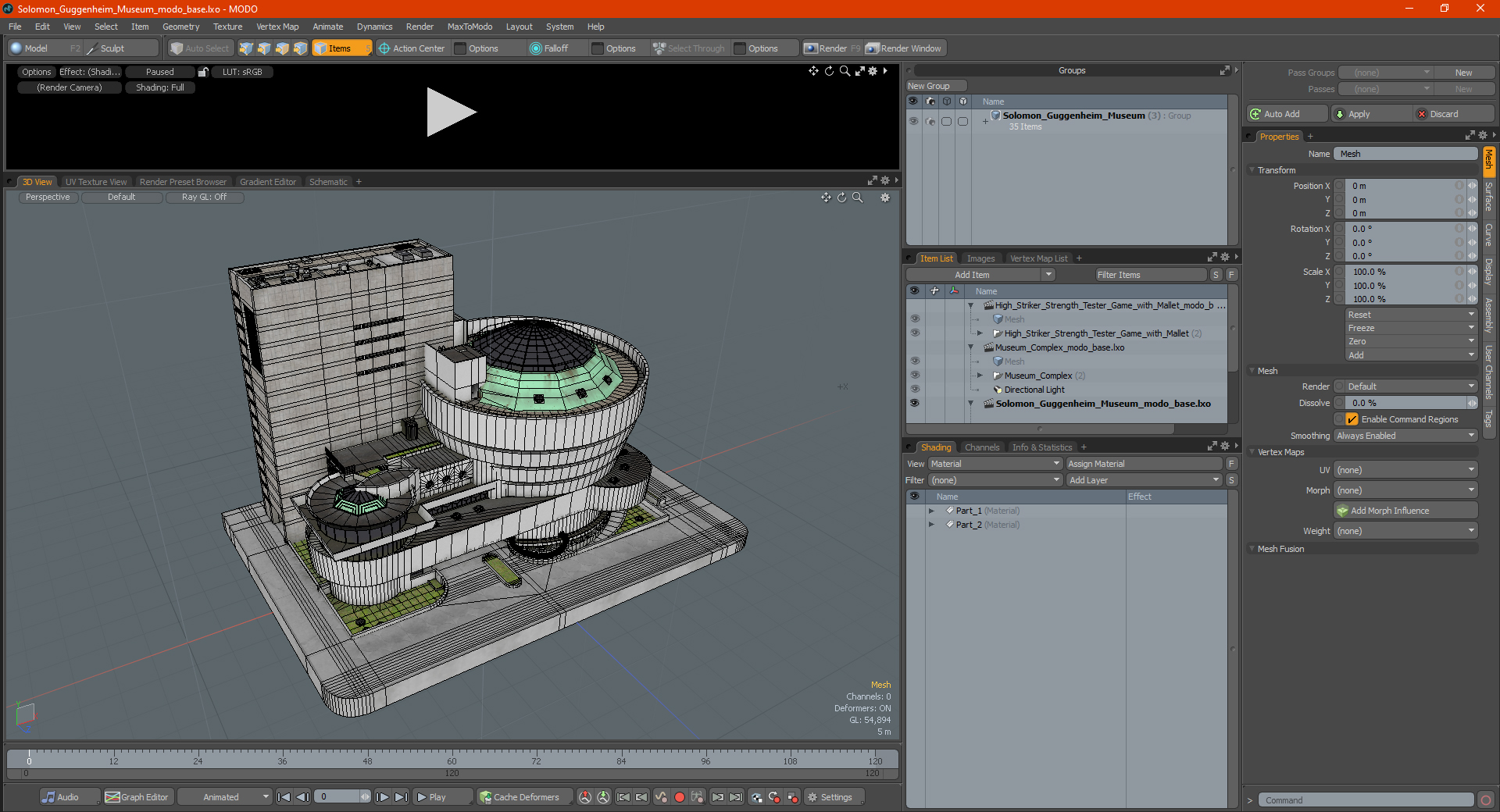The width and height of the screenshot is (1500, 812).
Task: Switch to UV Texture View tab
Action: point(96,182)
